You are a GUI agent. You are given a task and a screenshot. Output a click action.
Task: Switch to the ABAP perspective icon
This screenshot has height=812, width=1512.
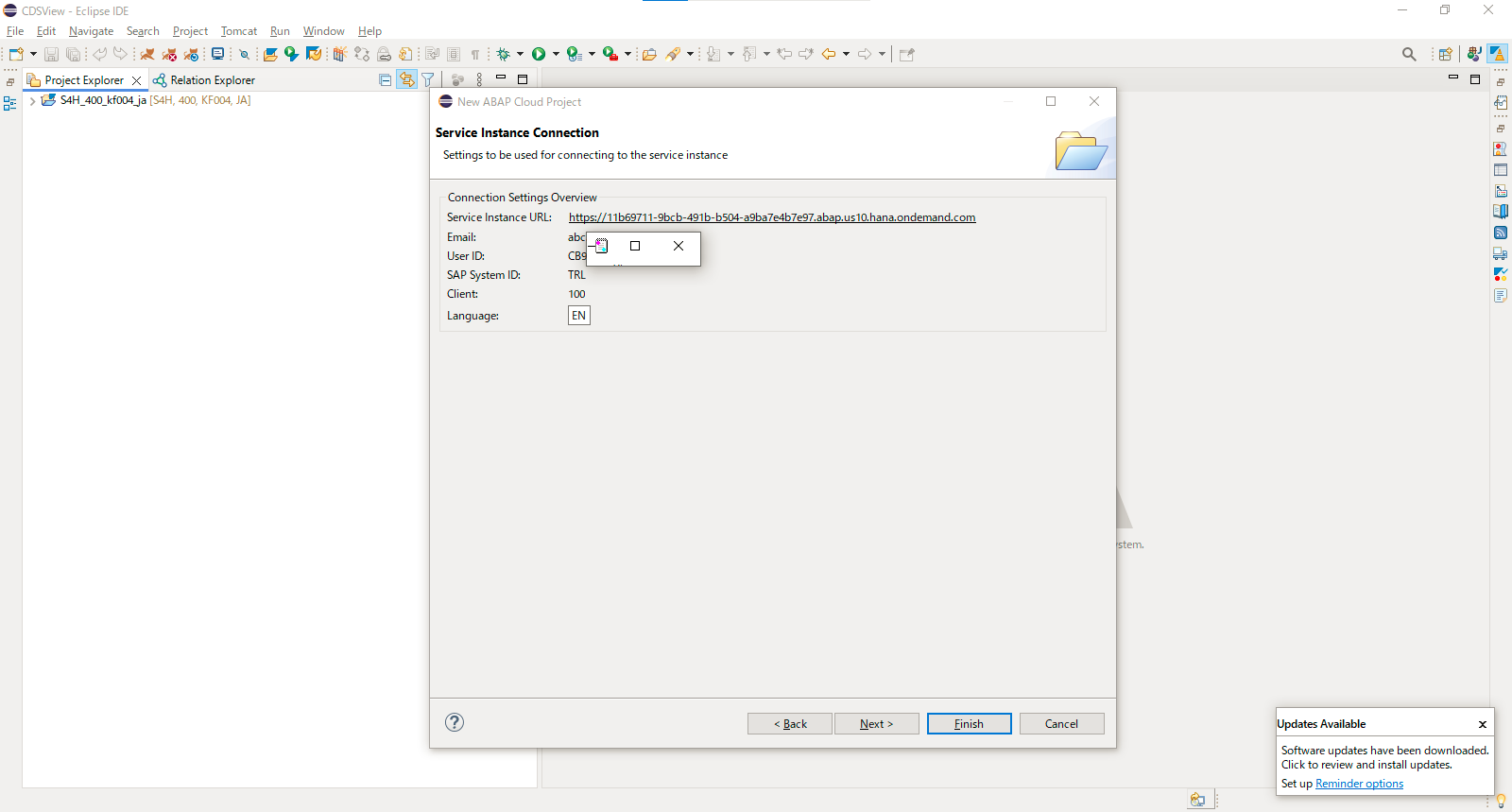click(1498, 54)
